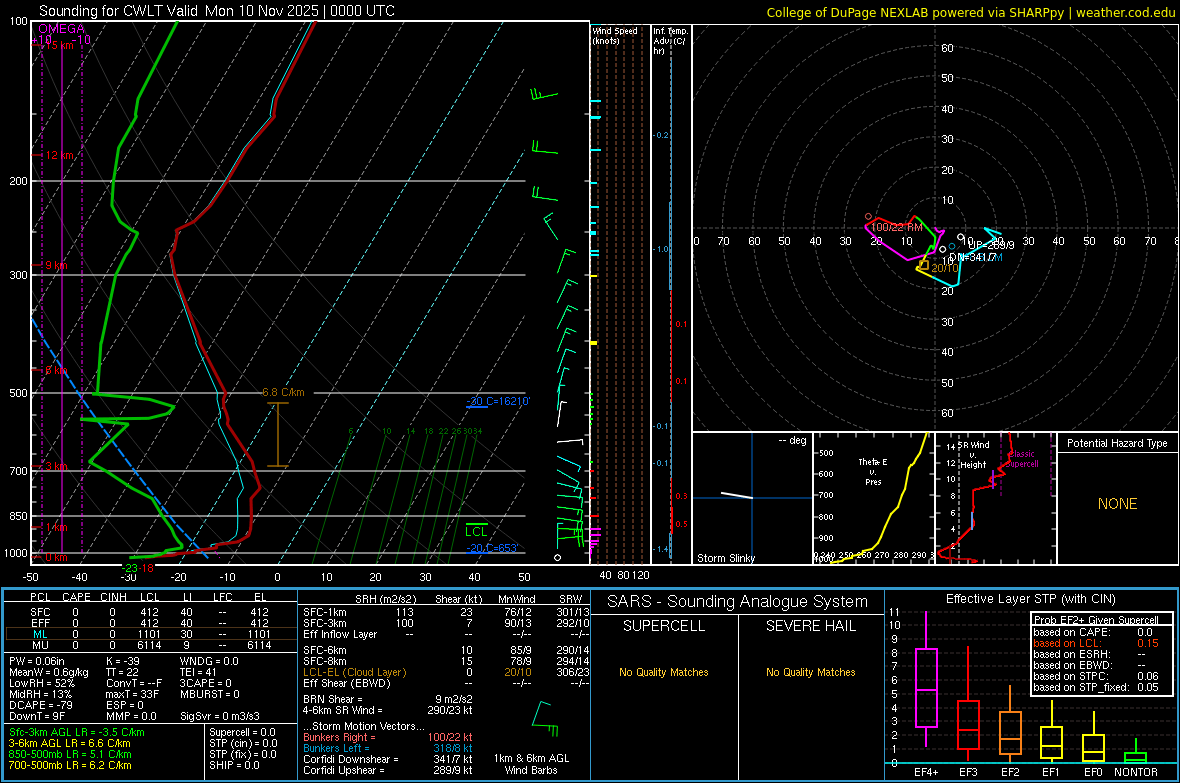
Task: Click '700-500mb LR = 6.2 C/km'
Action: coord(70,766)
